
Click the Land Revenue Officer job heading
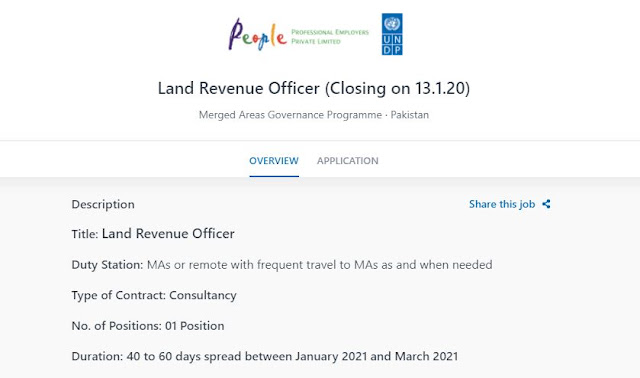(x=313, y=89)
